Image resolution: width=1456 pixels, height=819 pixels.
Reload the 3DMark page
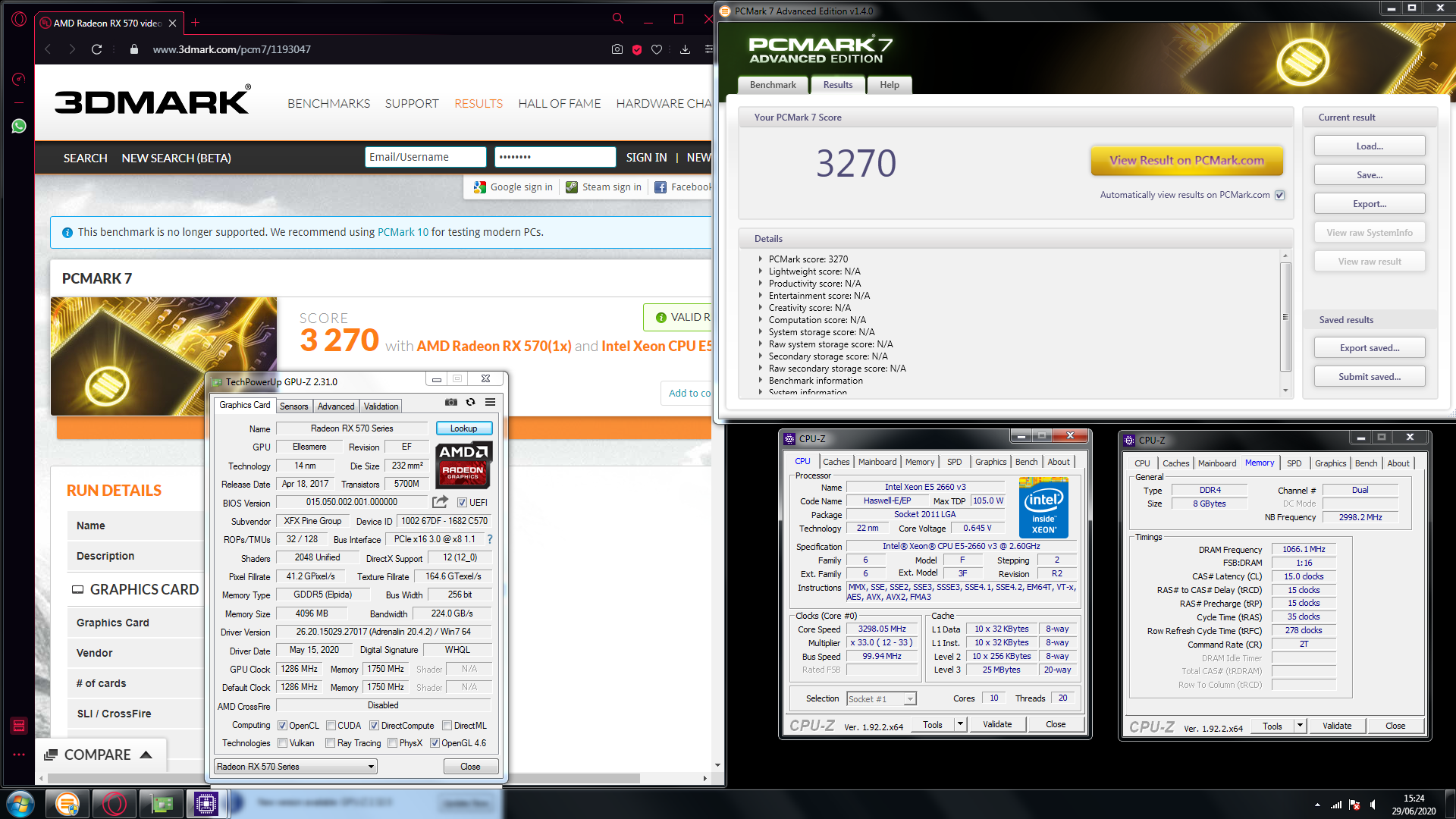pos(96,49)
